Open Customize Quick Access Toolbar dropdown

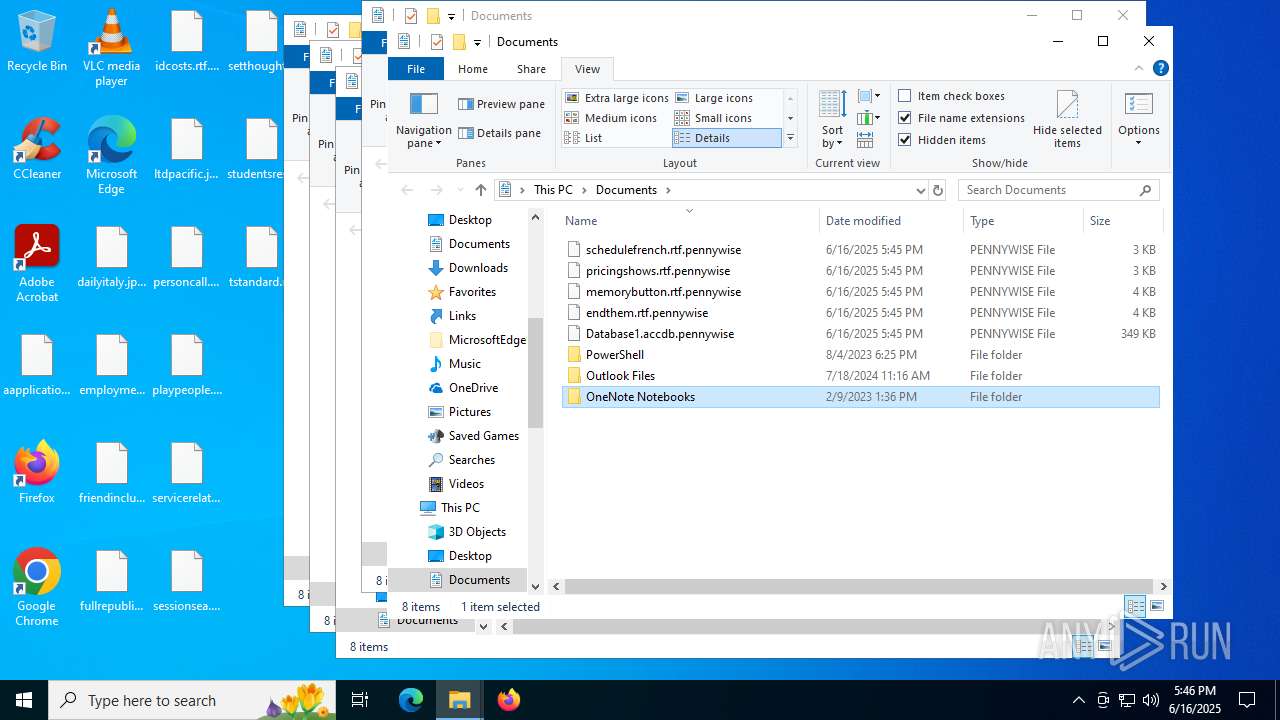477,42
